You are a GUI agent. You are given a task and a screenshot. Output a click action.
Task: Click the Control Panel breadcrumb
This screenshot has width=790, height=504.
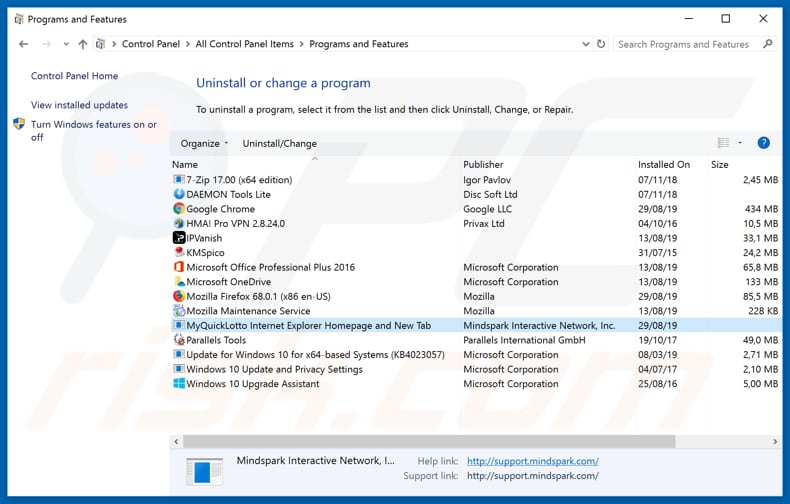[x=151, y=44]
